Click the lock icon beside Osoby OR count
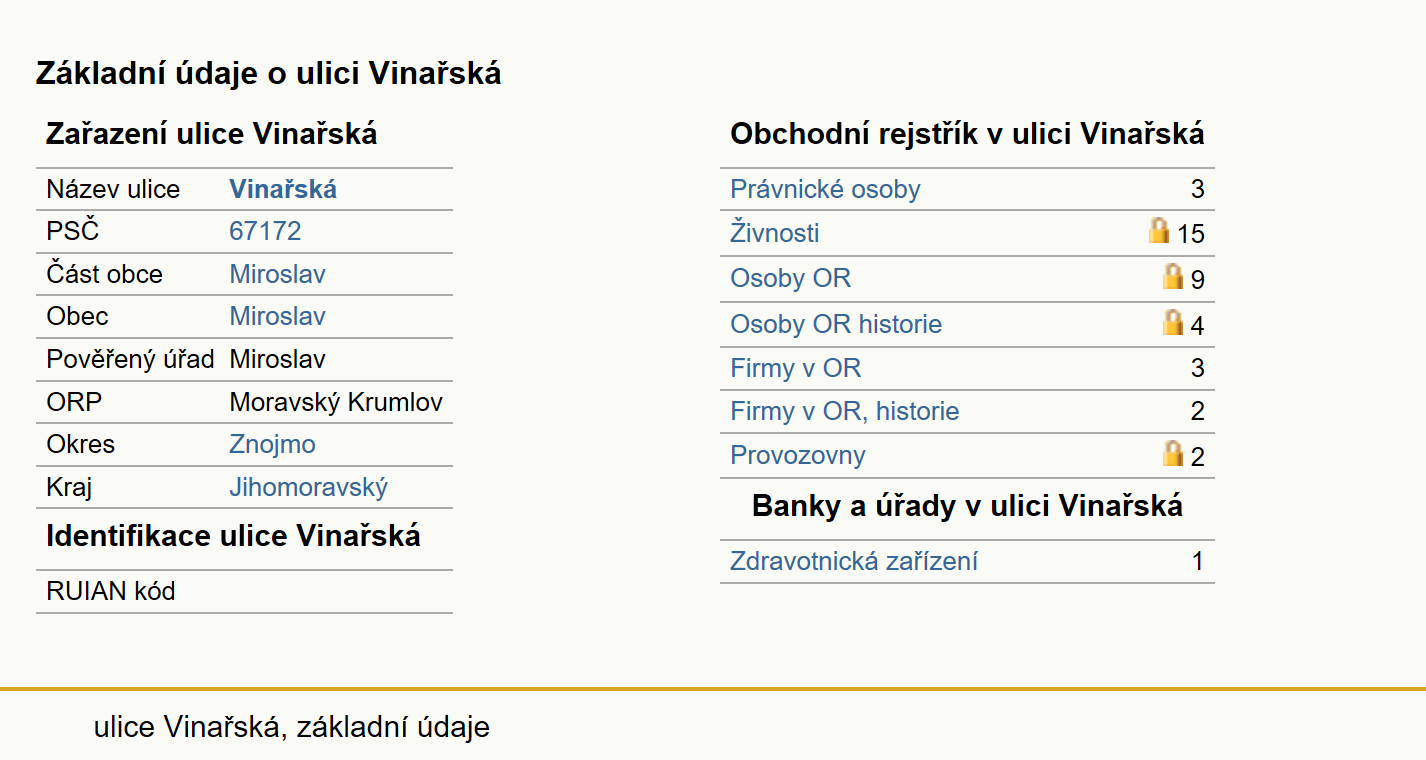This screenshot has height=760, width=1426. 1173,276
